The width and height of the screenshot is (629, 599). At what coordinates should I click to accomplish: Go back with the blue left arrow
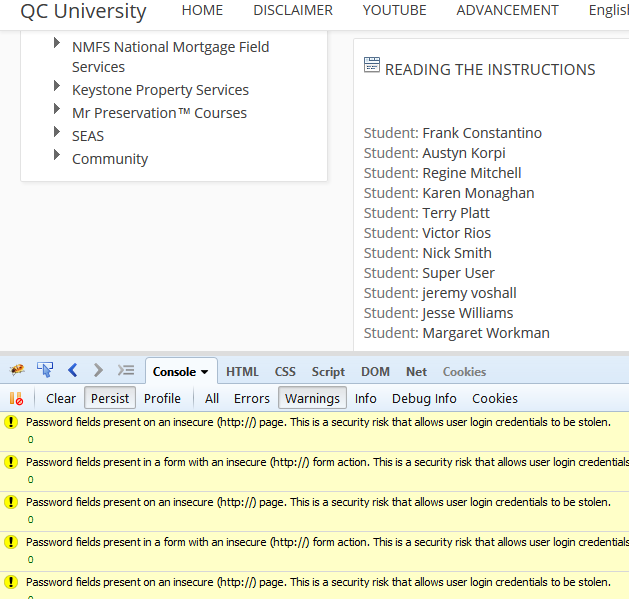click(x=73, y=370)
